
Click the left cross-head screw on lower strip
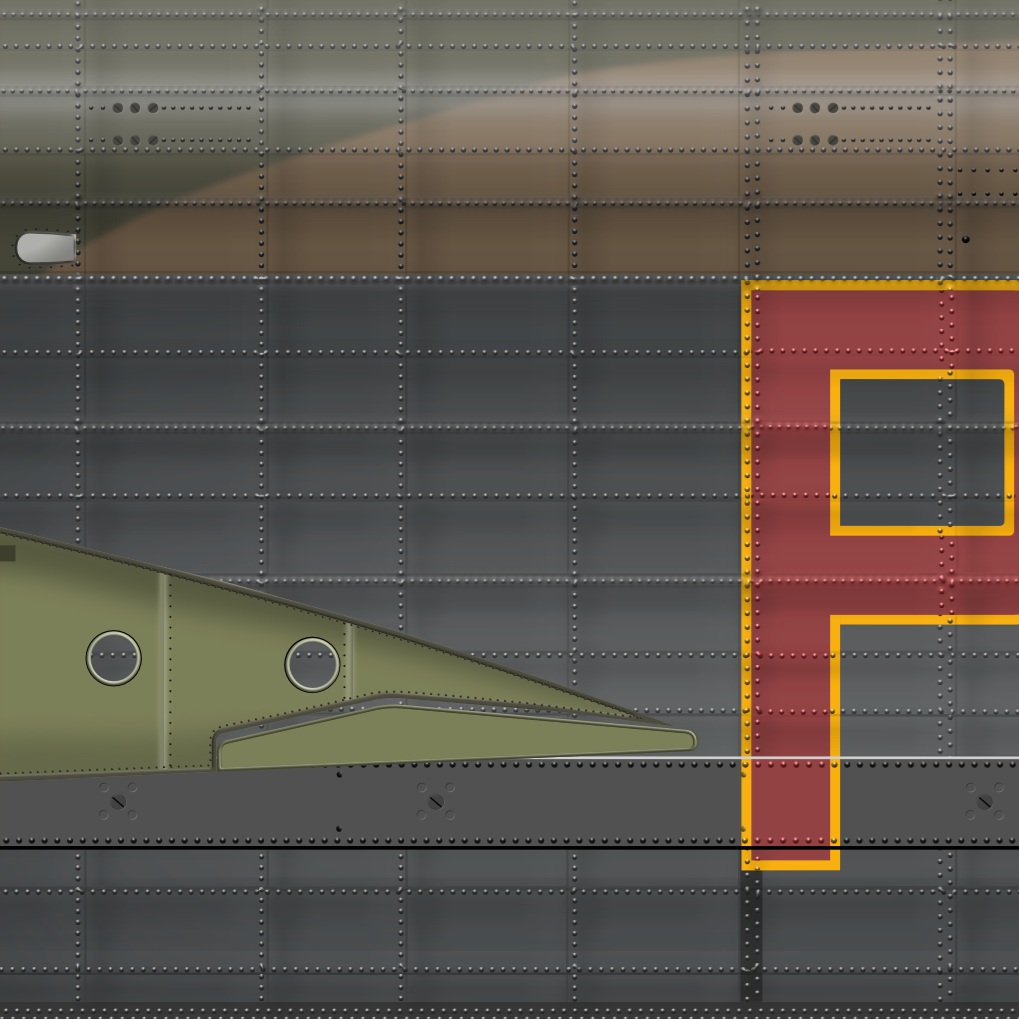point(118,801)
